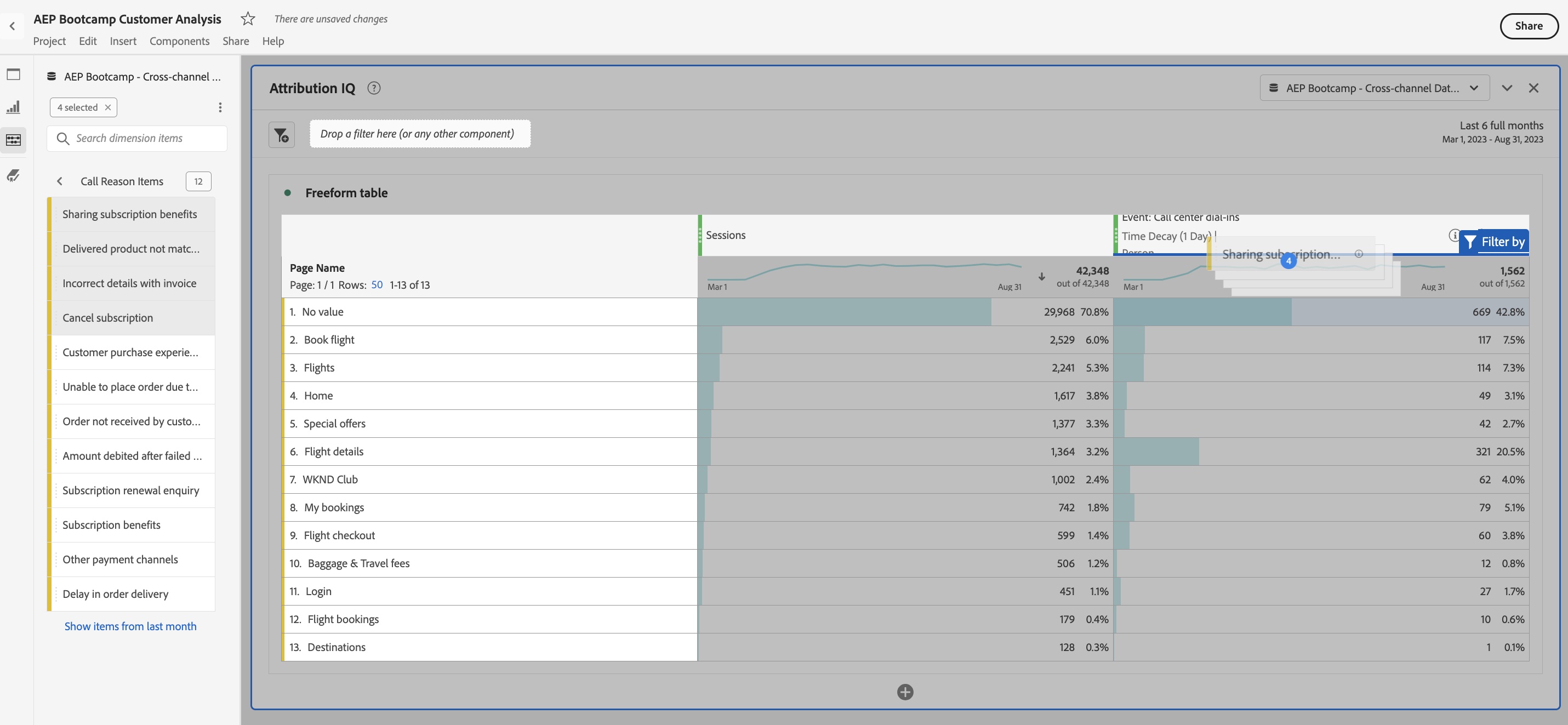
Task: Click the Flight details row label
Action: (x=334, y=452)
